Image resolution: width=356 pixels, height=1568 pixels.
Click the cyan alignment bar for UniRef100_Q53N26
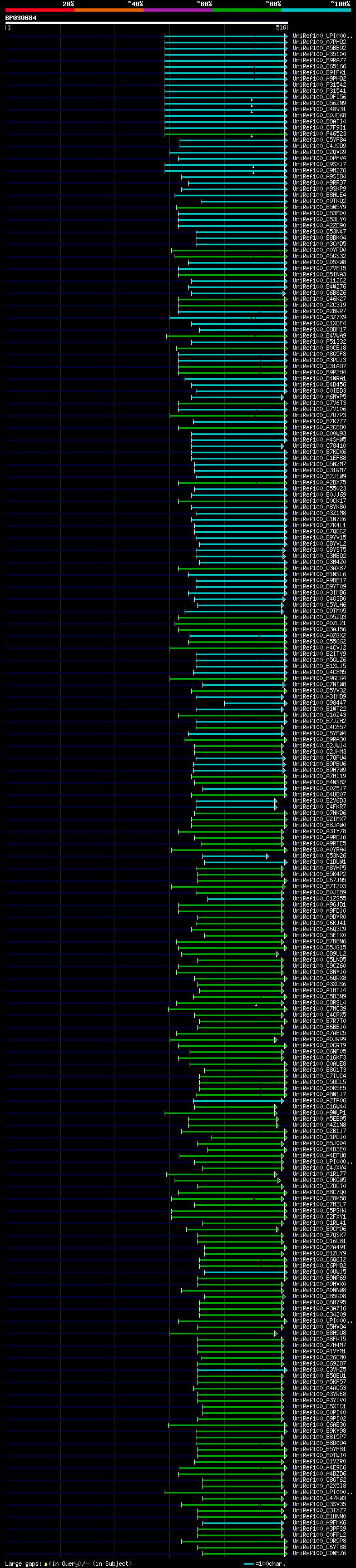235,856
